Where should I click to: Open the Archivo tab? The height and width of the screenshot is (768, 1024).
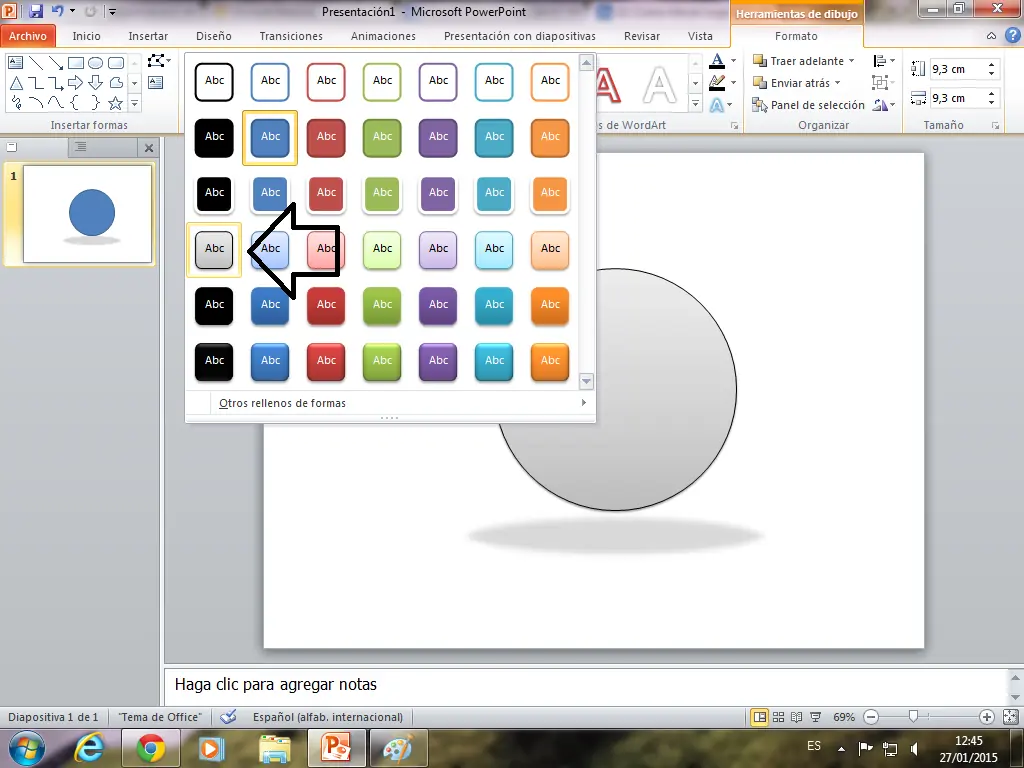click(x=27, y=36)
